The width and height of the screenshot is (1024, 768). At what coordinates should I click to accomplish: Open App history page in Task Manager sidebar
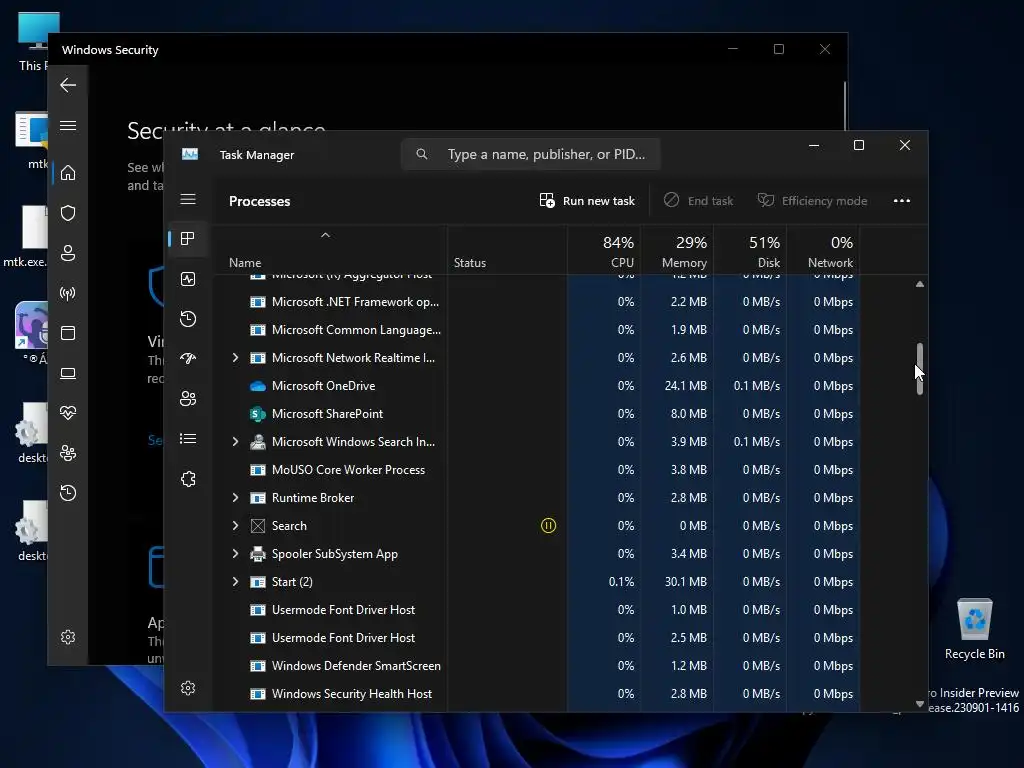pyautogui.click(x=188, y=319)
